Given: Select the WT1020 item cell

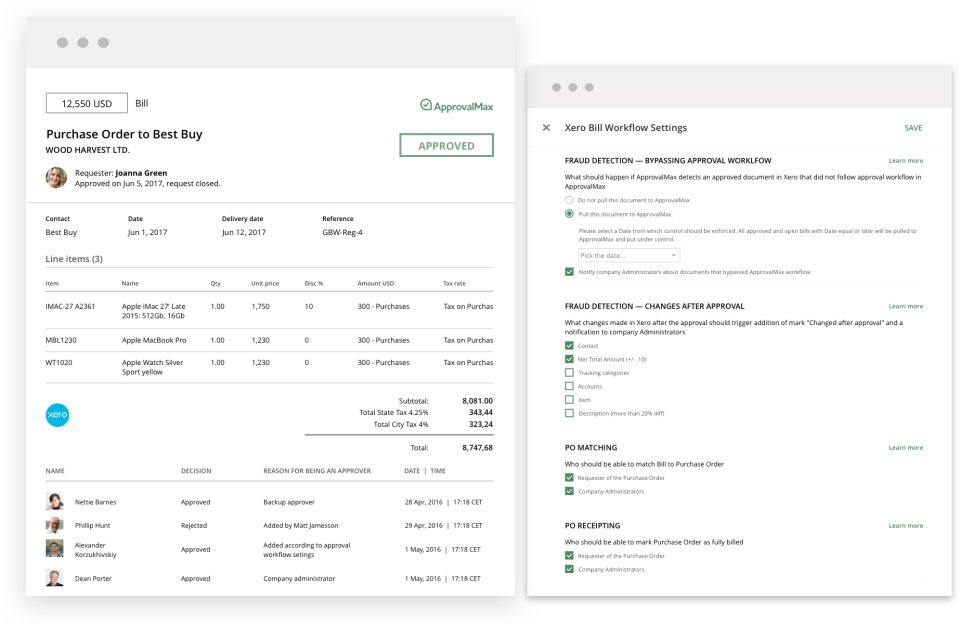Looking at the screenshot, I should (x=59, y=363).
